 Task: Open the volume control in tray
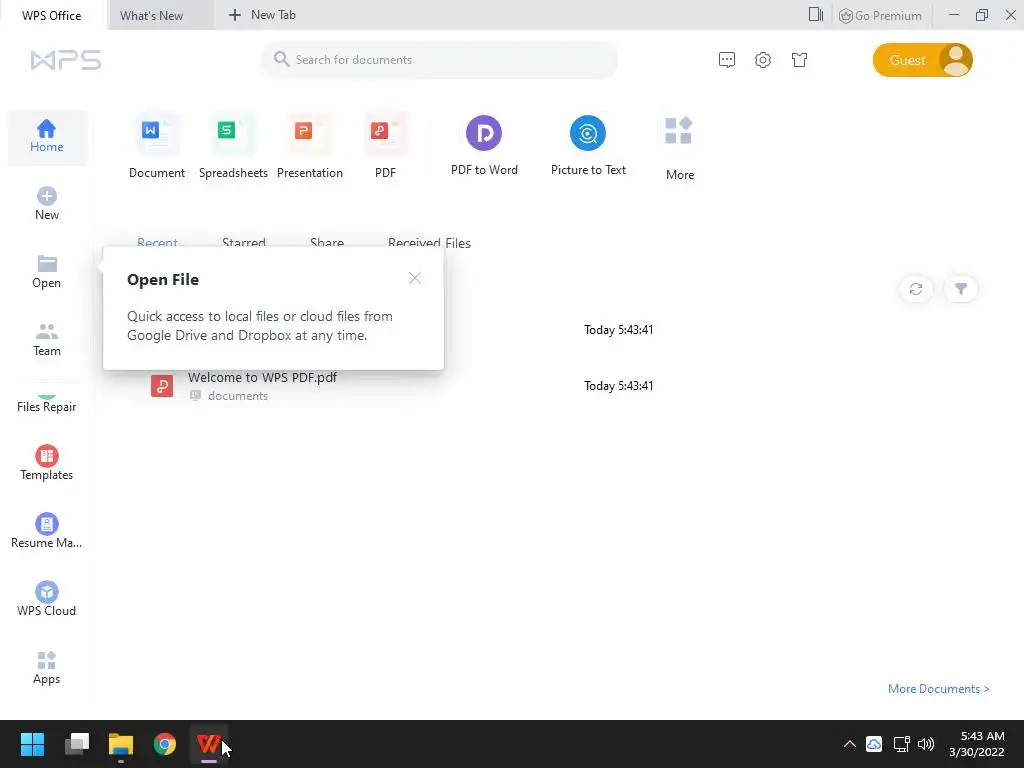coord(926,744)
